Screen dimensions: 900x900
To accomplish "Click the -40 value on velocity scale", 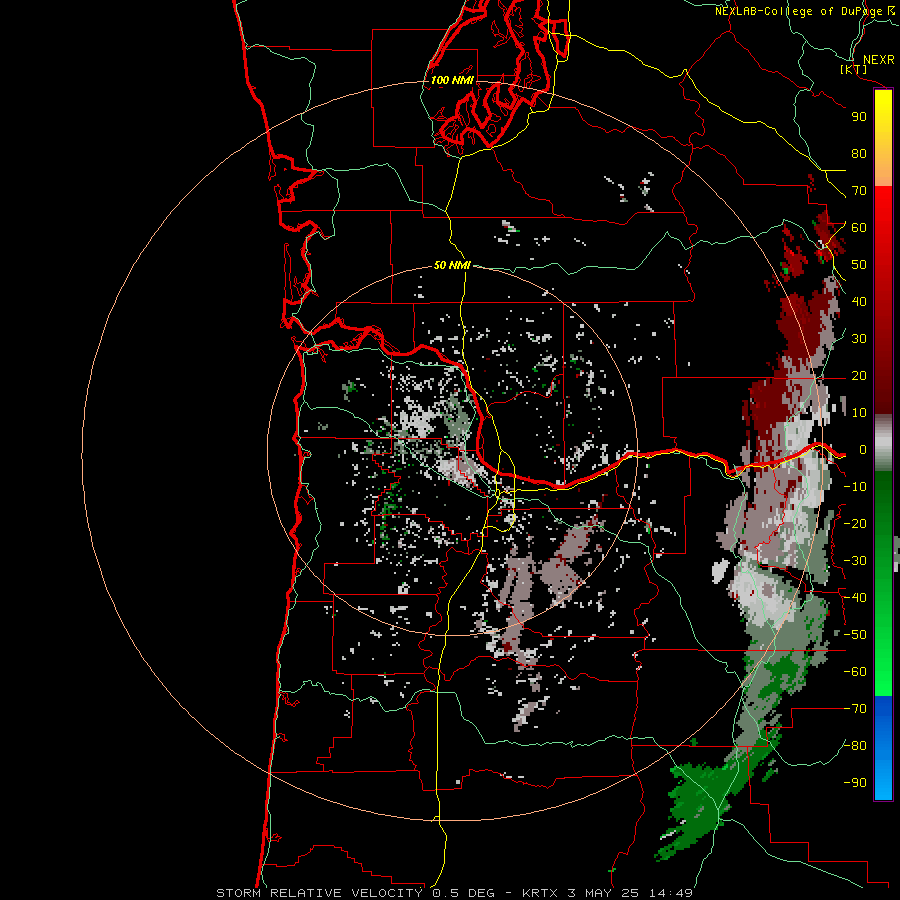I will (855, 598).
